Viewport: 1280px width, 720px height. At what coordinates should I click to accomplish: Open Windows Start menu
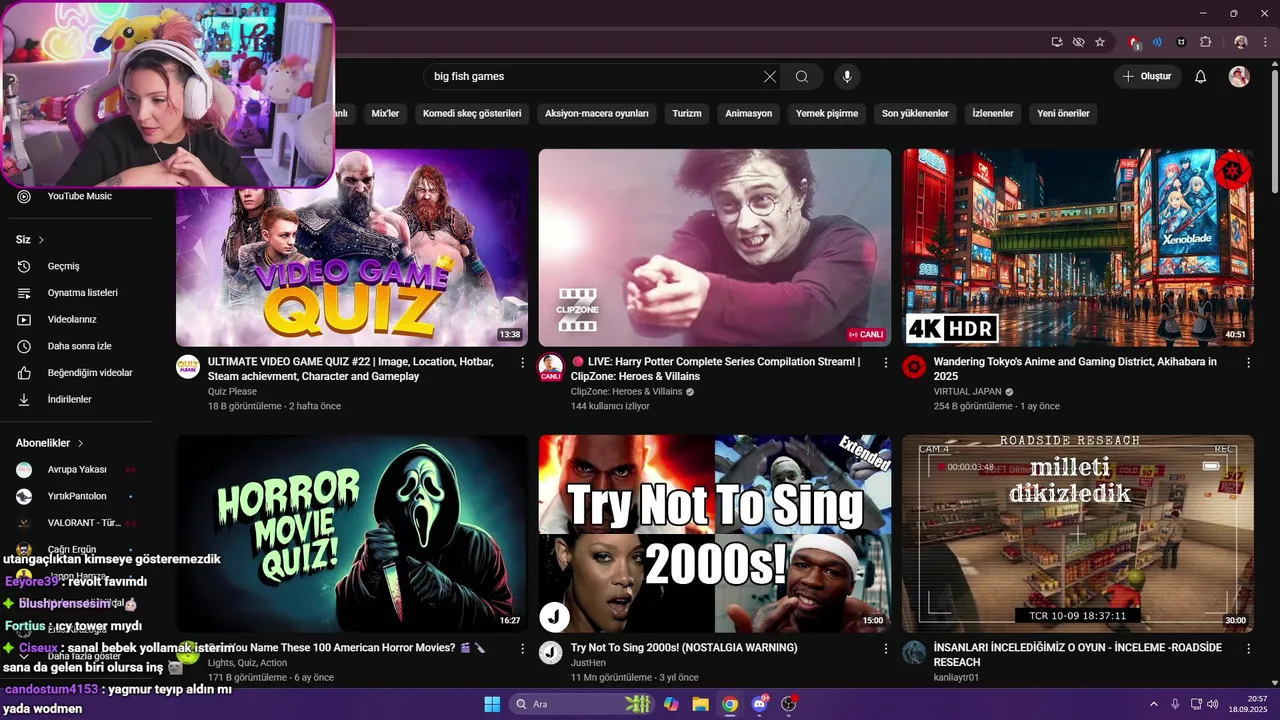click(x=492, y=704)
